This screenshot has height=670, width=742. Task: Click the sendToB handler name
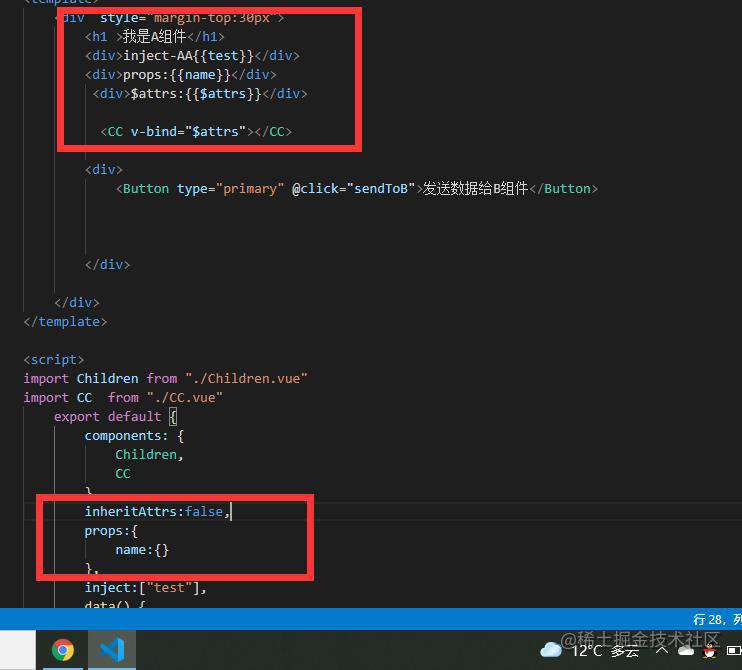pyautogui.click(x=380, y=188)
